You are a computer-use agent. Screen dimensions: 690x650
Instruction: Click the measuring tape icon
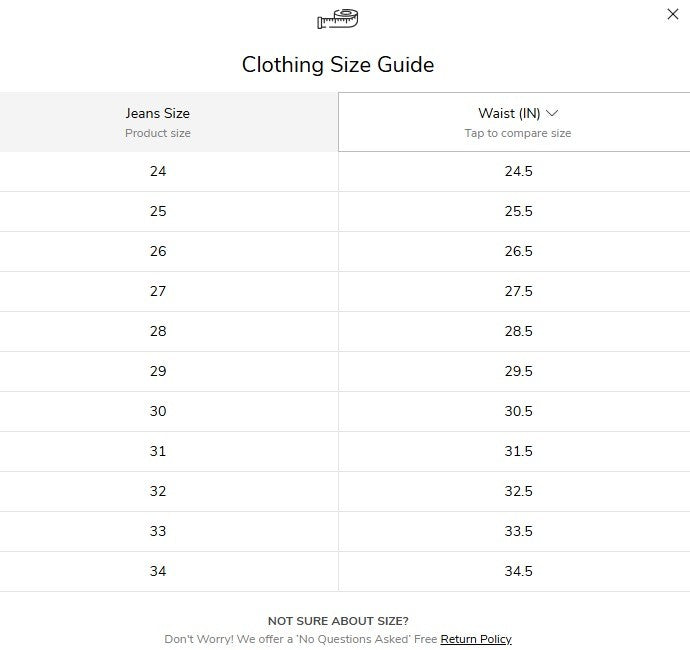point(338,19)
